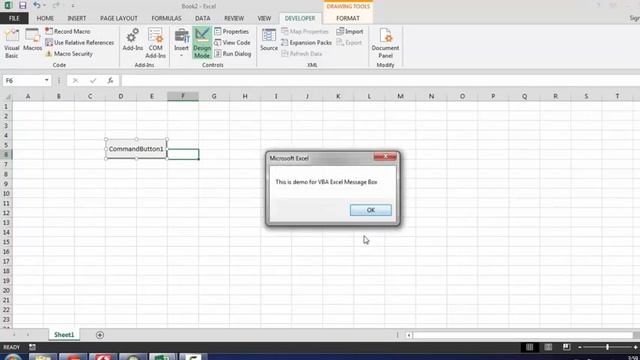Start Record Macro

point(68,31)
